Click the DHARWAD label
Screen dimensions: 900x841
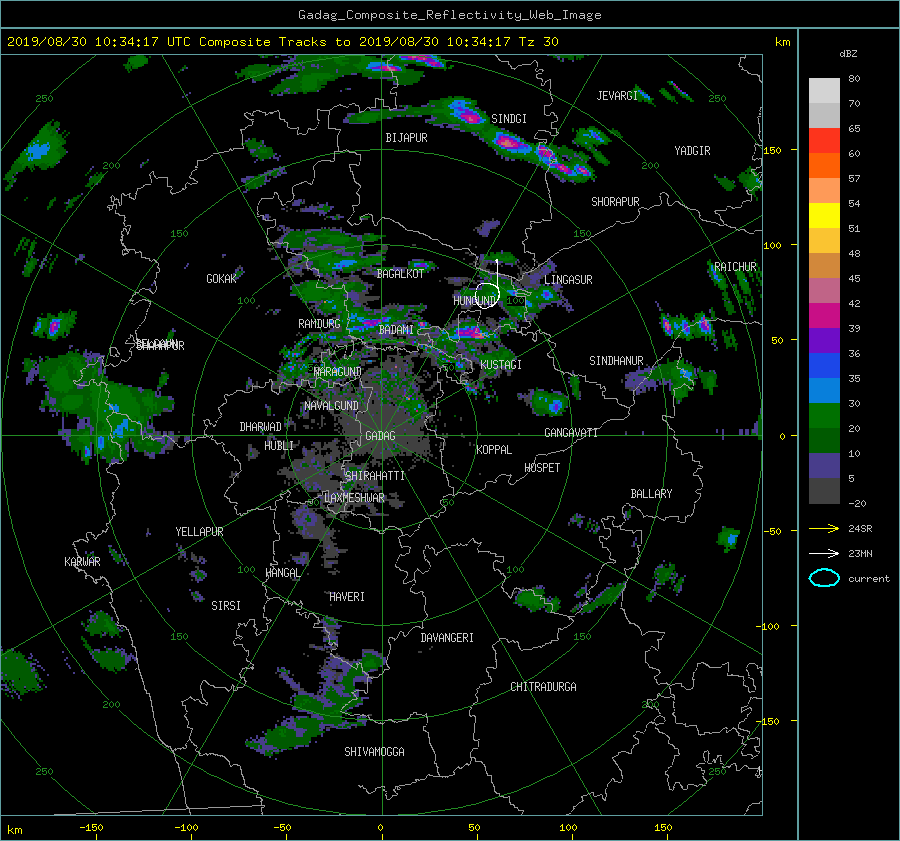(261, 427)
